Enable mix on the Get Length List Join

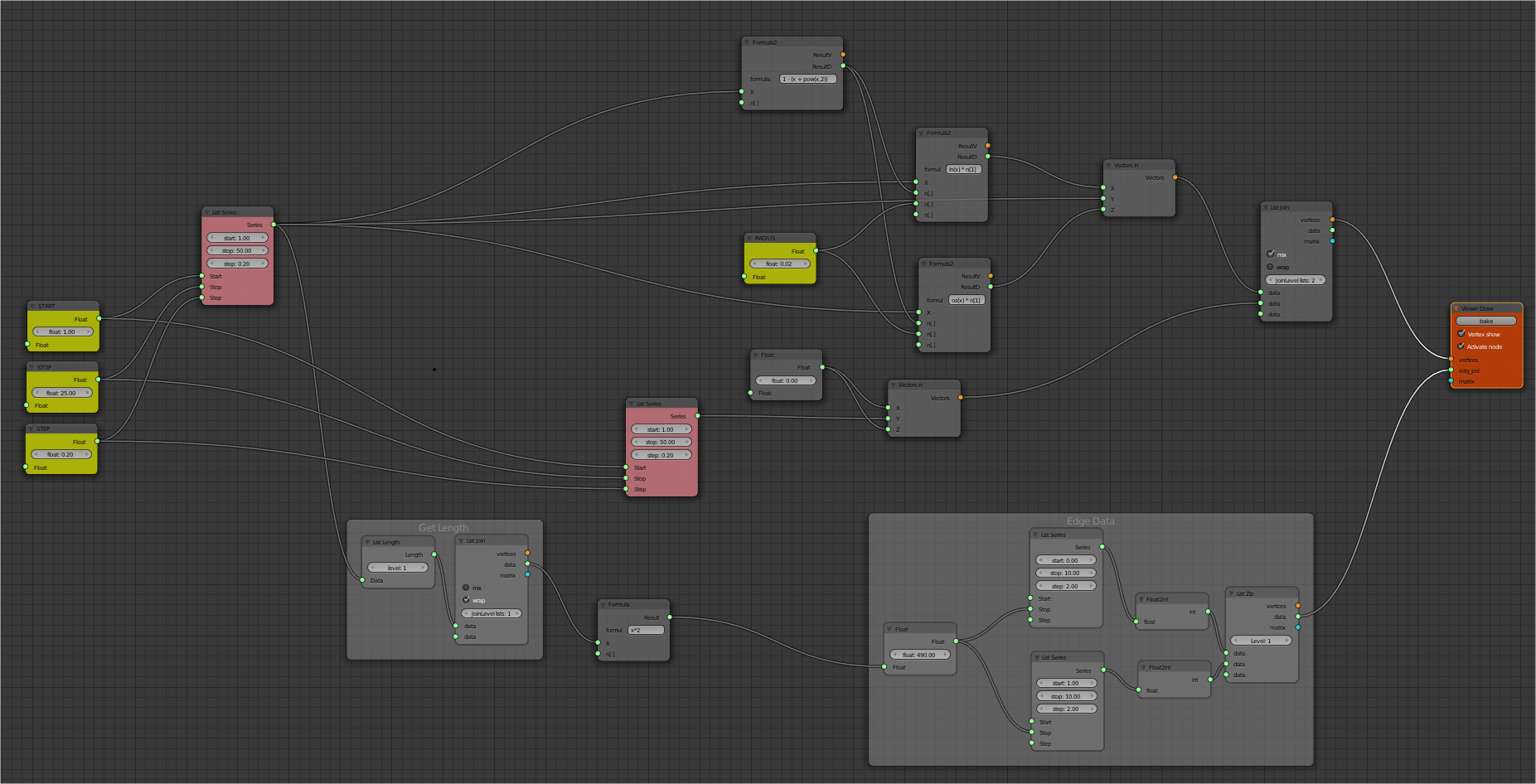(466, 587)
